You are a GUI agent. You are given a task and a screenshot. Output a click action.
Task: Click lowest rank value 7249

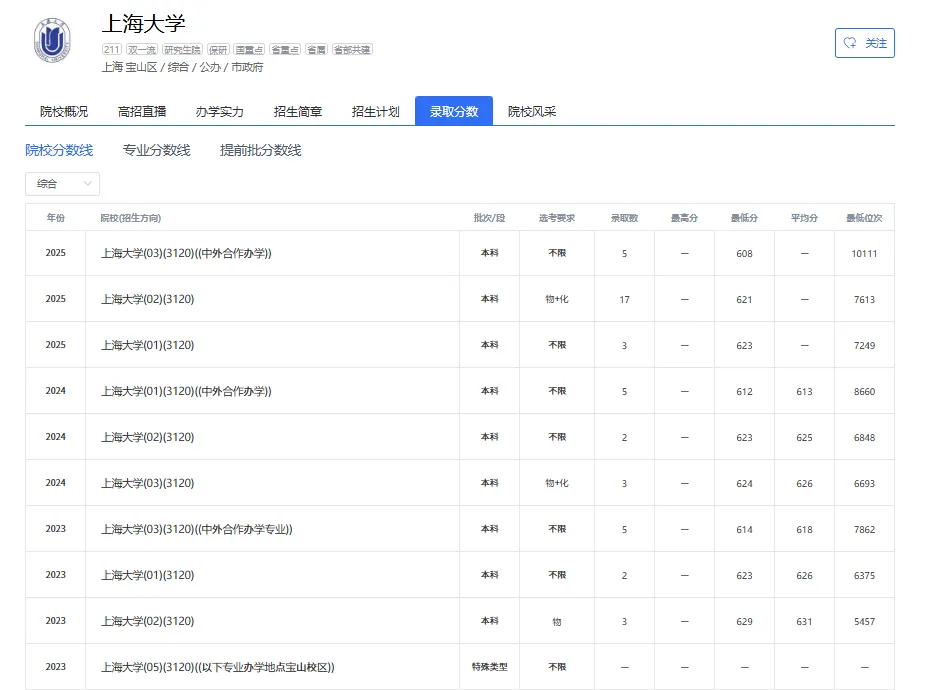[x=864, y=345]
